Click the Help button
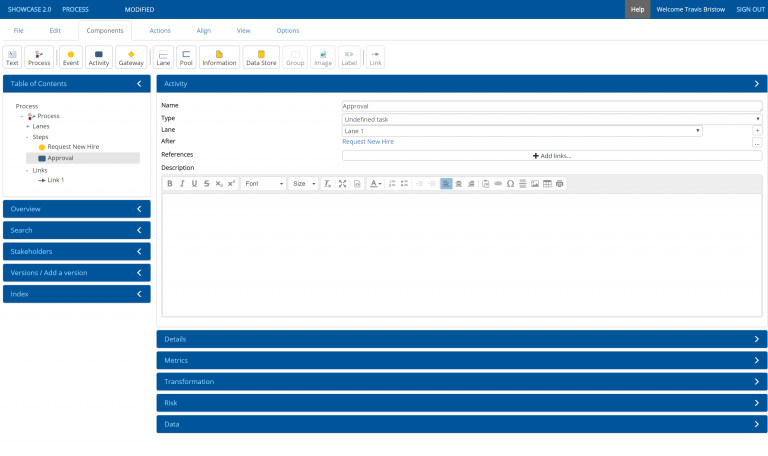Viewport: 768px width, 456px height. pyautogui.click(x=637, y=9)
